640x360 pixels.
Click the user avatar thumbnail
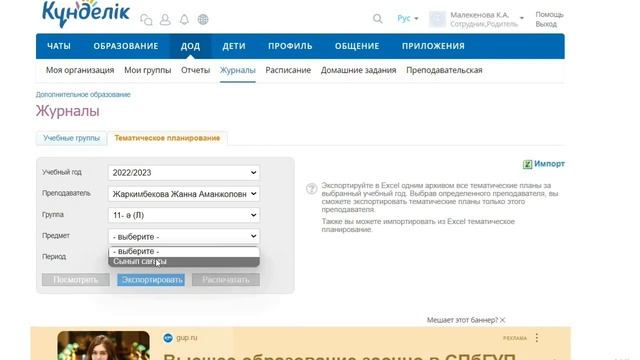click(437, 19)
